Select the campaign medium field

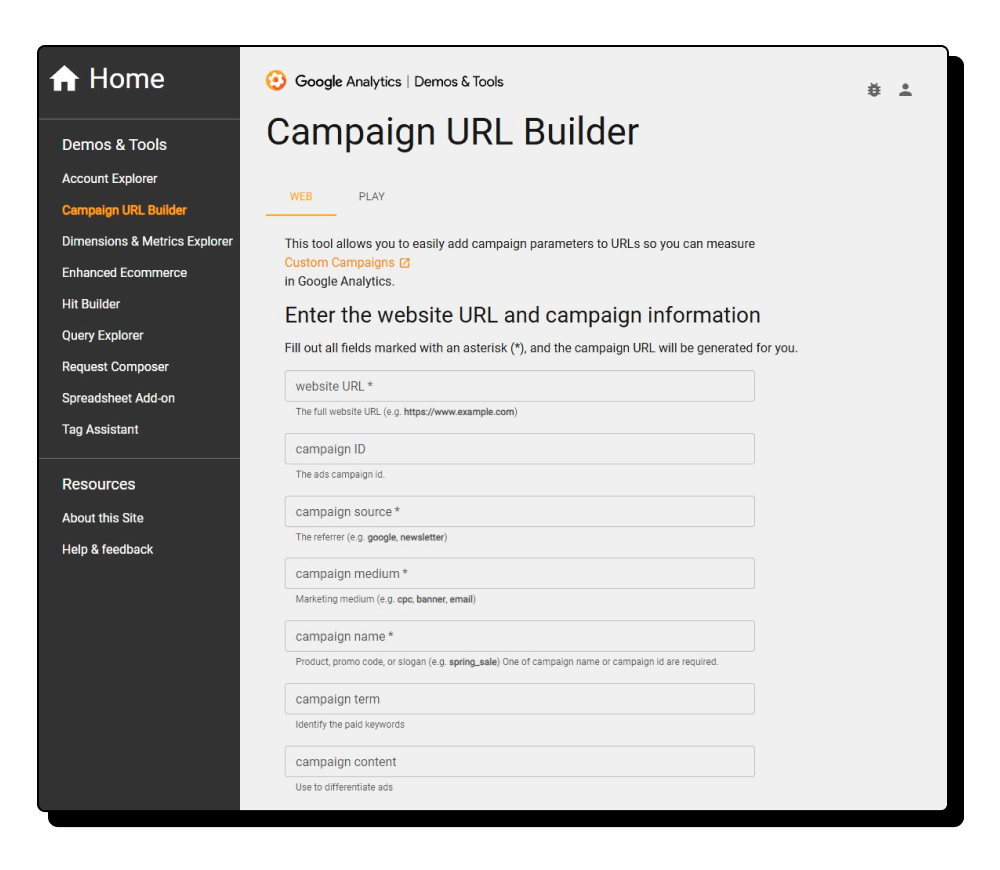pyautogui.click(x=520, y=573)
